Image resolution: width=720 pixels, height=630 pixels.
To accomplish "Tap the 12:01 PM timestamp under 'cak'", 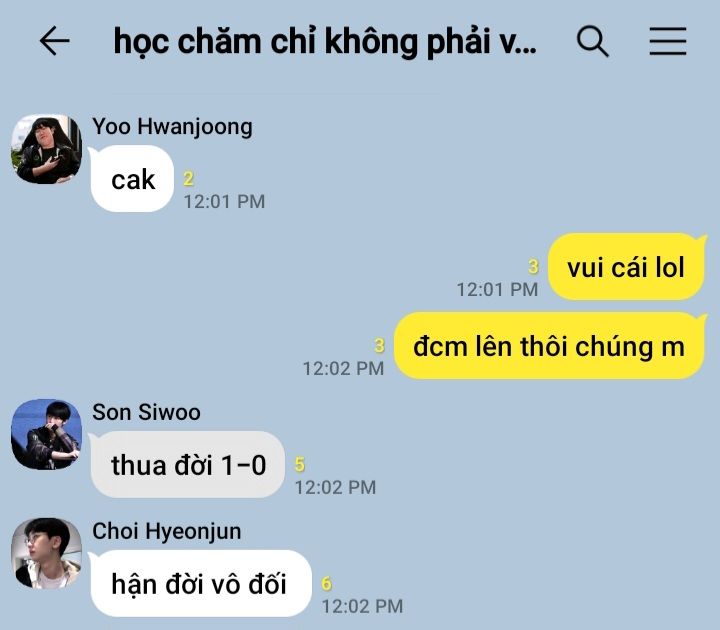I will tap(225, 202).
